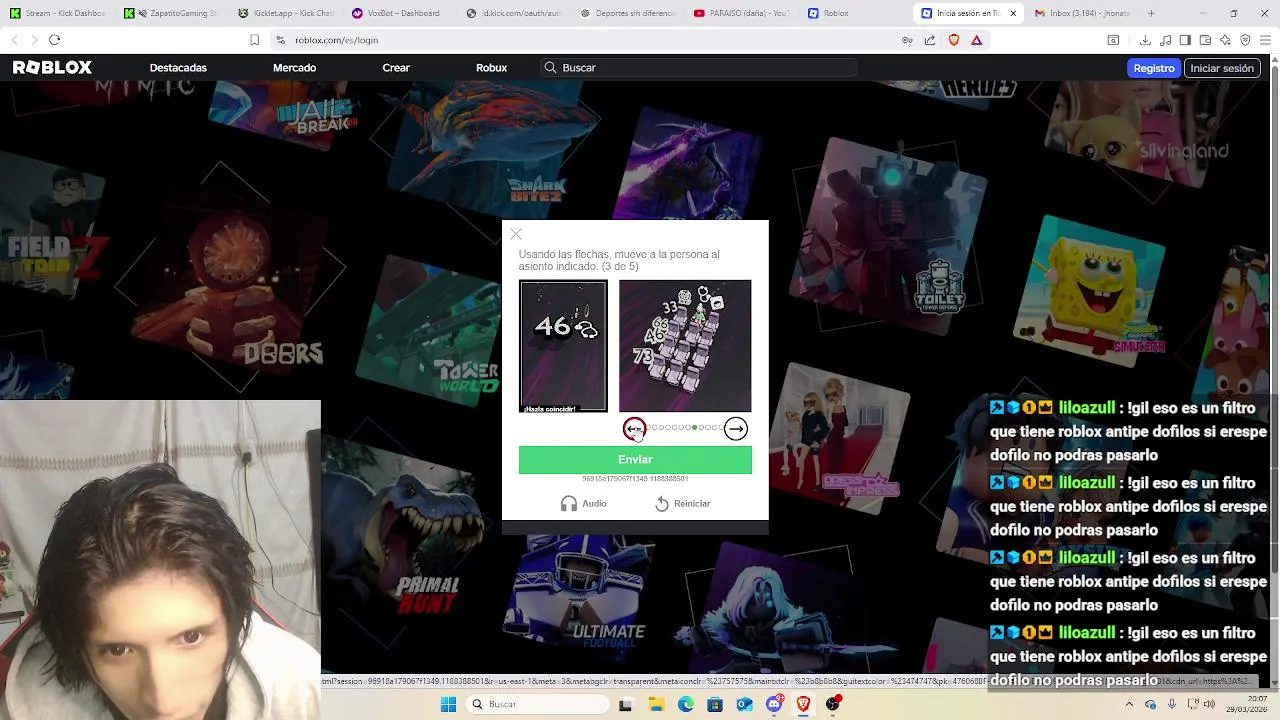Click the Brave icon in the taskbar

(803, 704)
